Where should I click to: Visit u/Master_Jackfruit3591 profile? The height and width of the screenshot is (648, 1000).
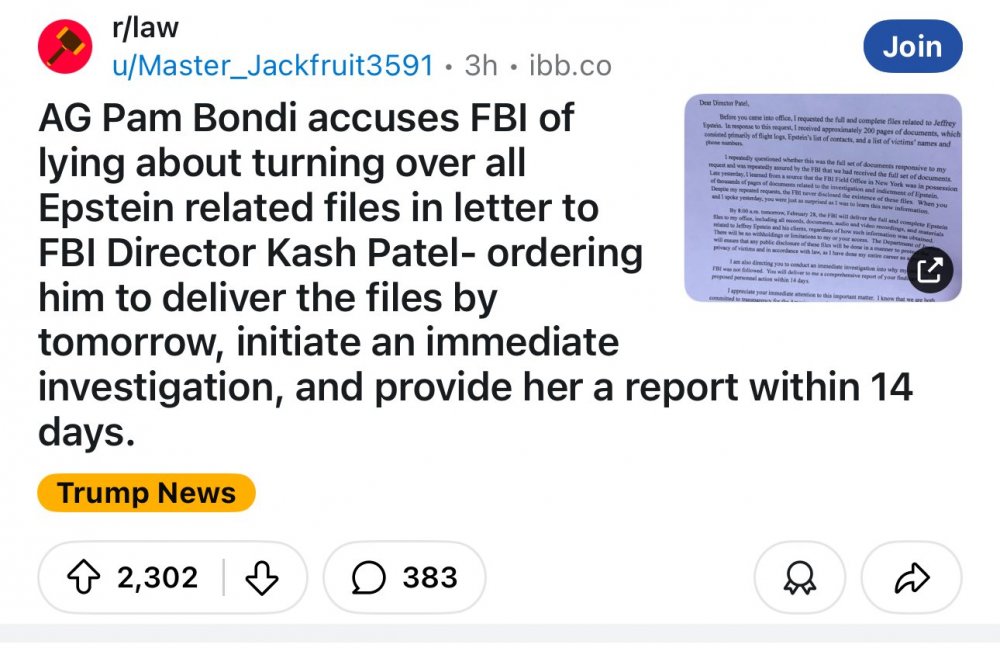pyautogui.click(x=272, y=66)
